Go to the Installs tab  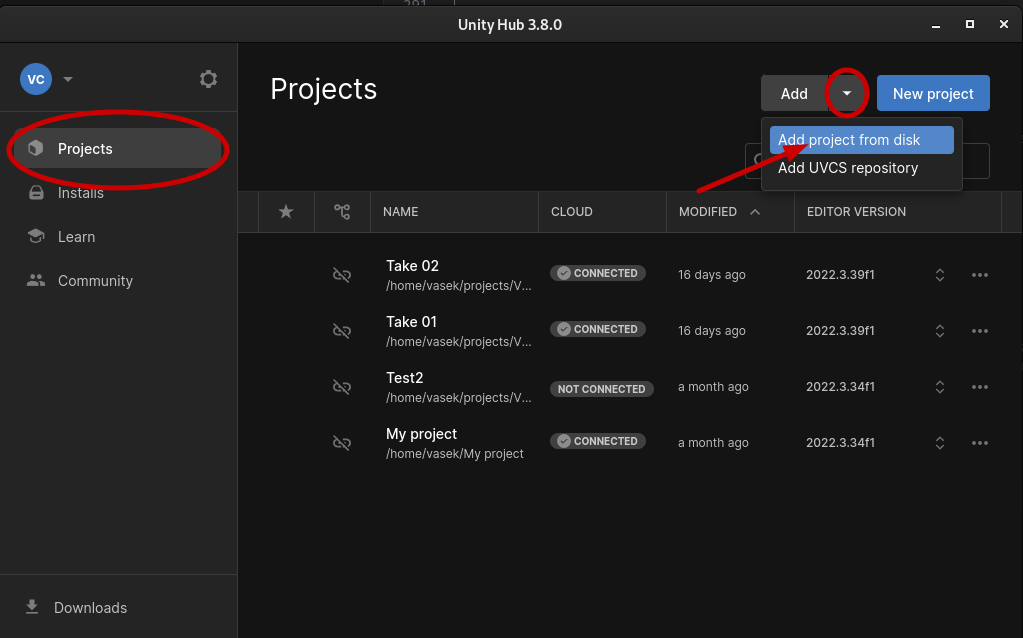(x=80, y=193)
